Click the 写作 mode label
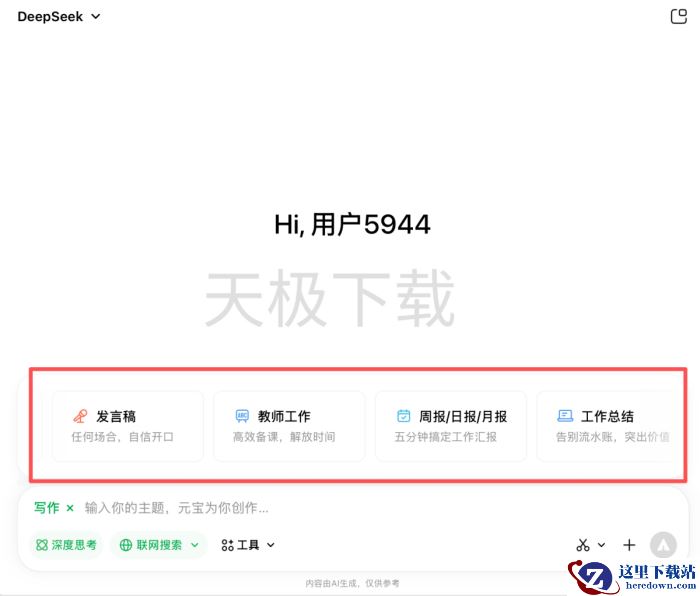The width and height of the screenshot is (700, 596). coord(46,508)
